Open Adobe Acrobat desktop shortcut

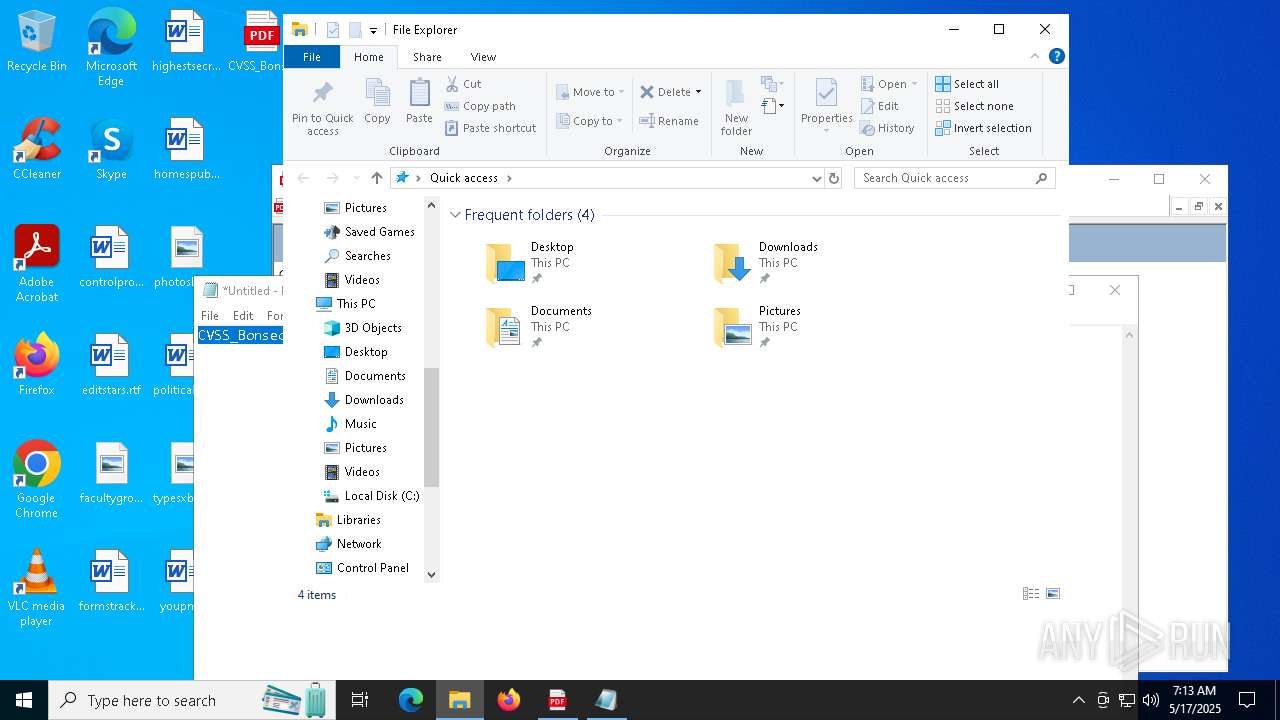37,264
